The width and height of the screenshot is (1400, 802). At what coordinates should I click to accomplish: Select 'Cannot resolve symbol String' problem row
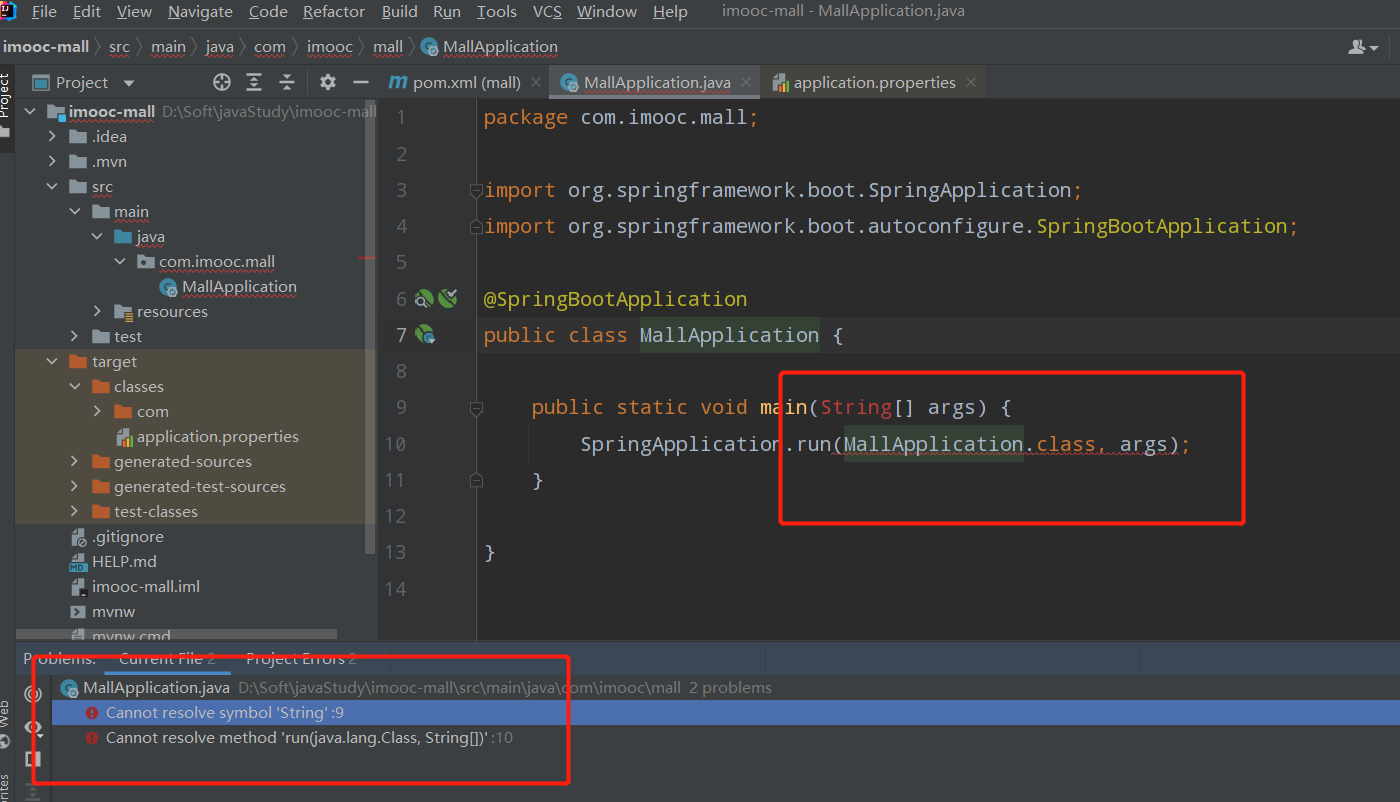click(725, 713)
